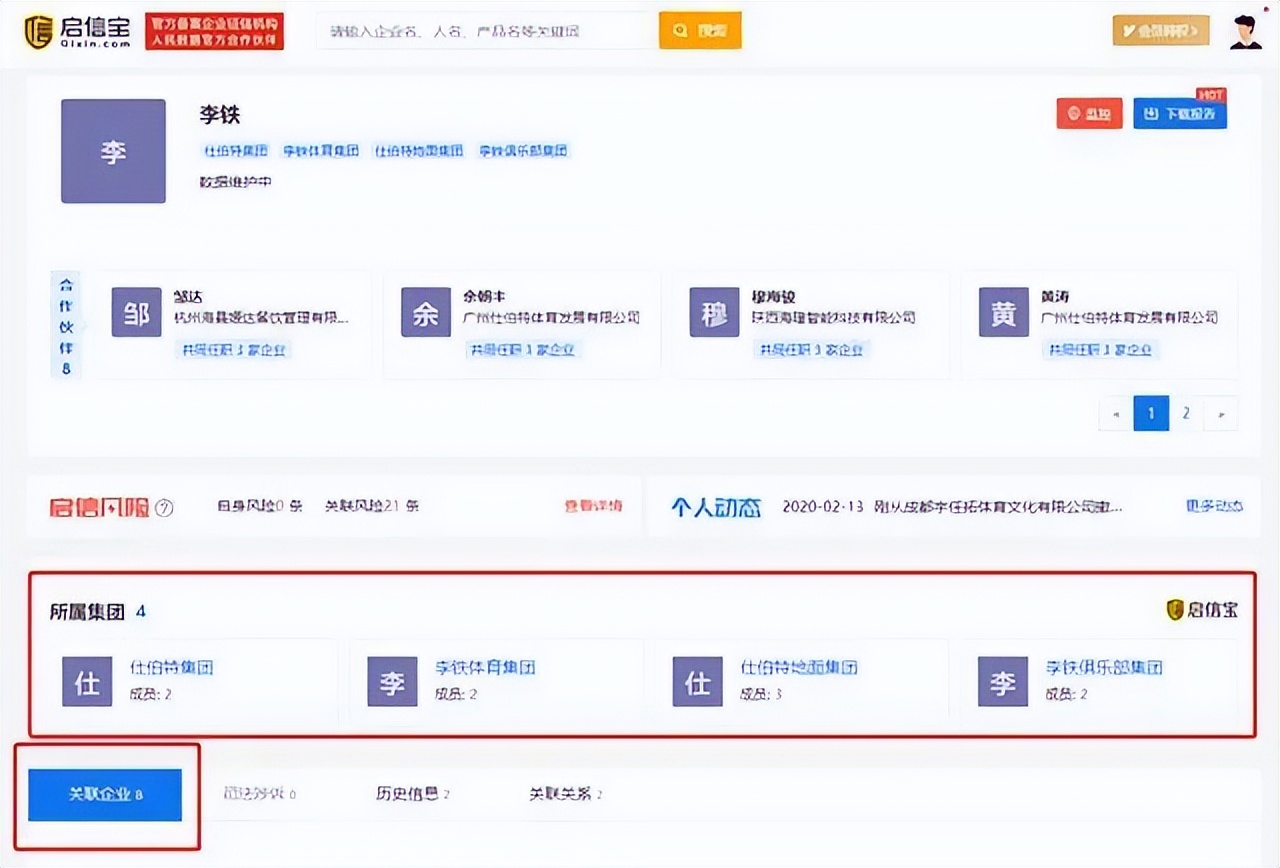Click the 仕 icon of 仕伯特集团
1280x868 pixels.
[87, 681]
